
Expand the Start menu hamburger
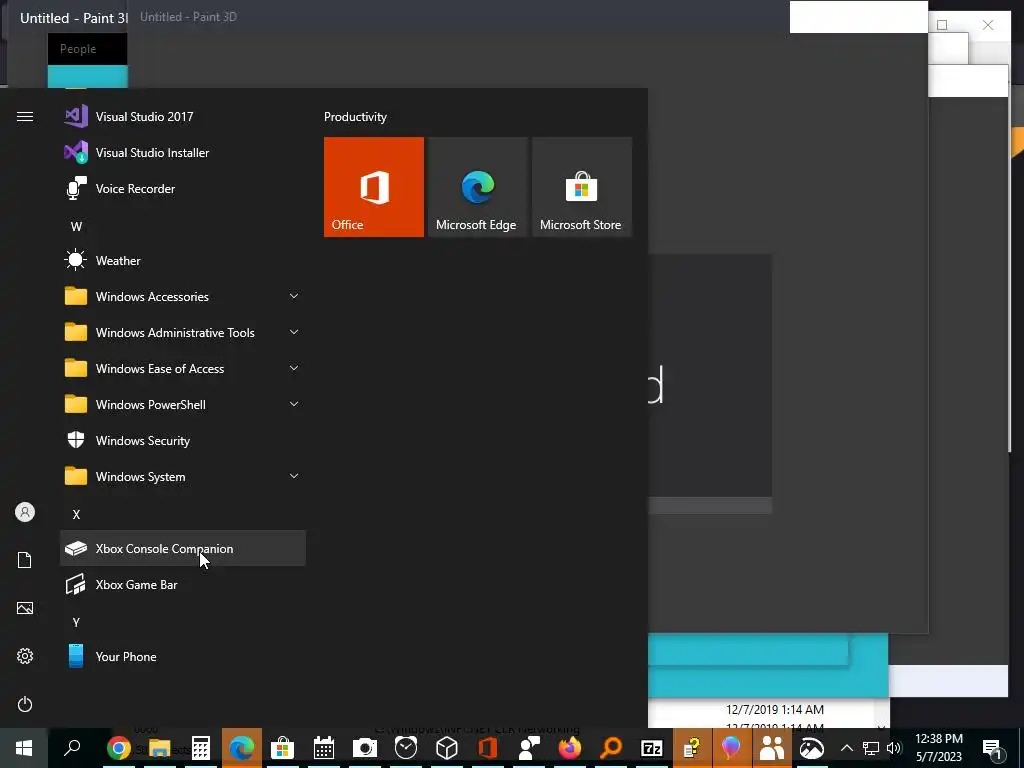(25, 117)
